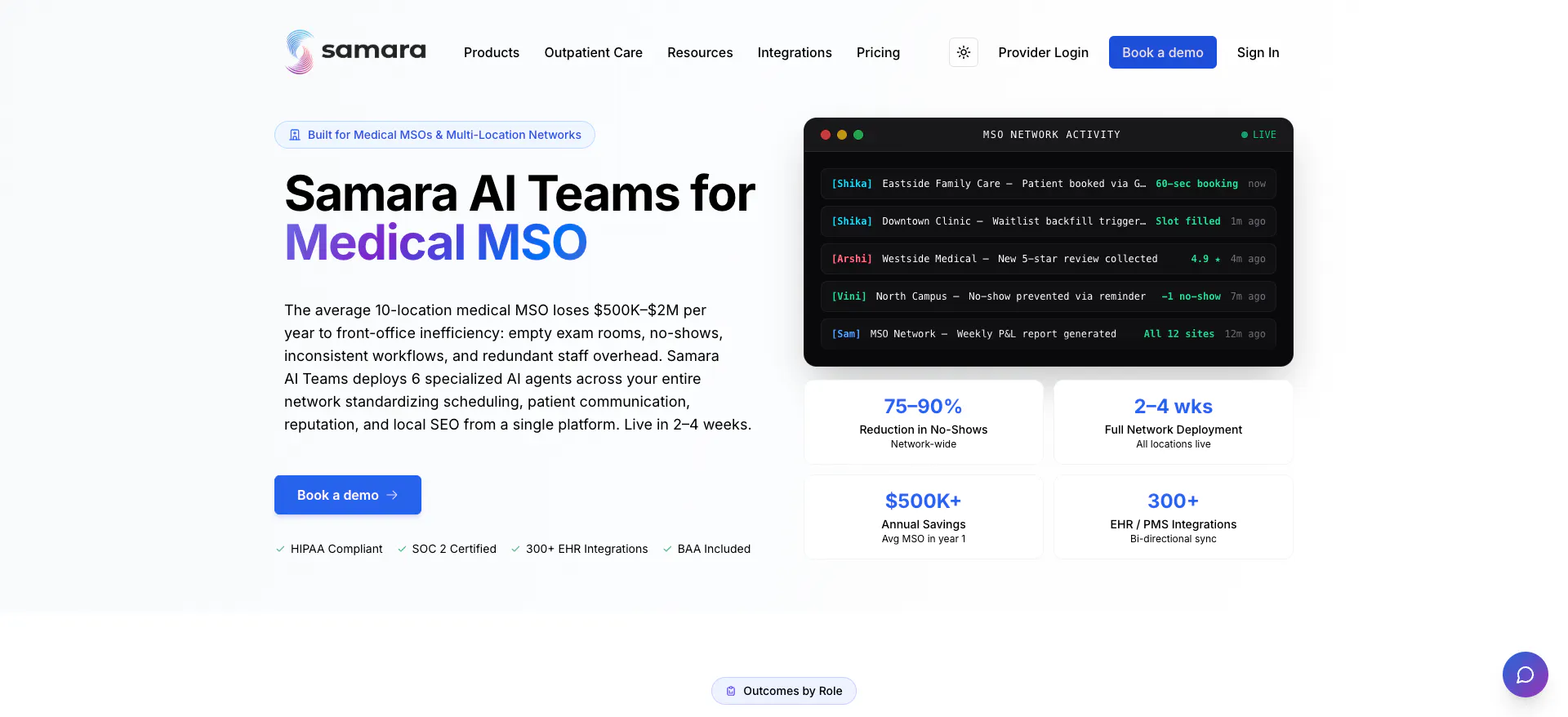Click the $500K+ Annual Savings card
This screenshot has height=717, width=1568.
[924, 517]
